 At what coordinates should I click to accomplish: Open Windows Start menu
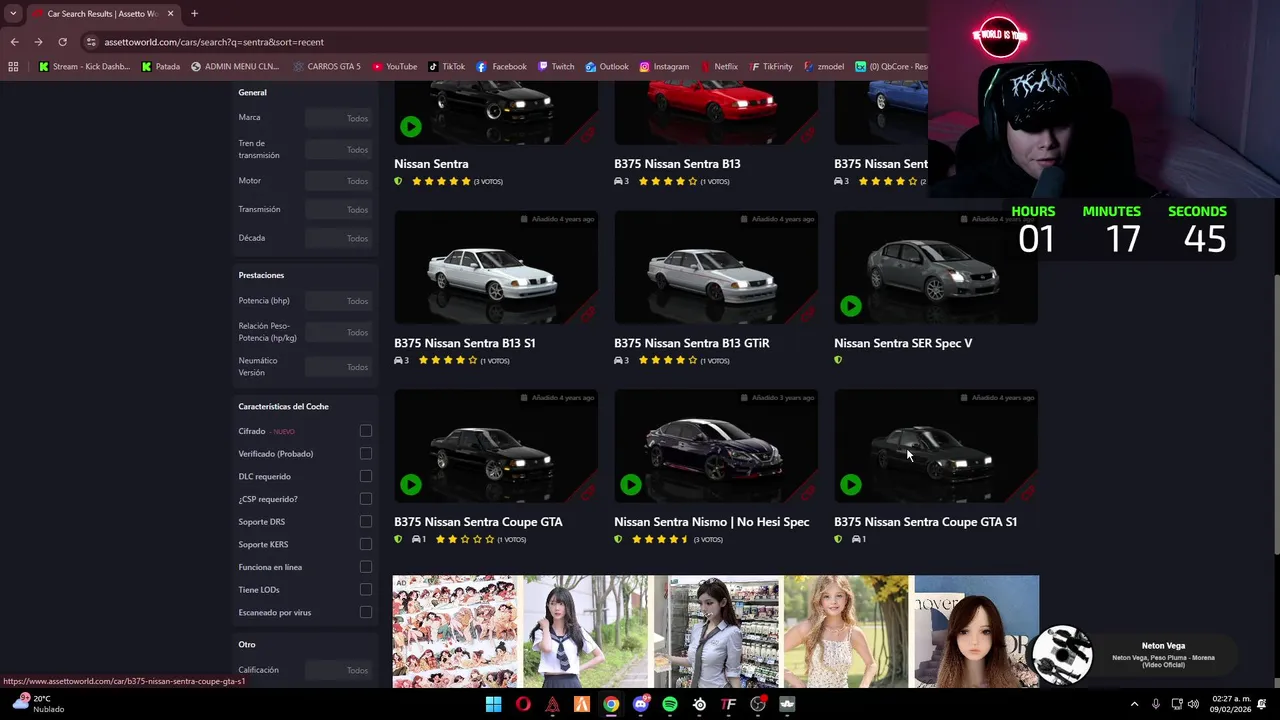493,704
